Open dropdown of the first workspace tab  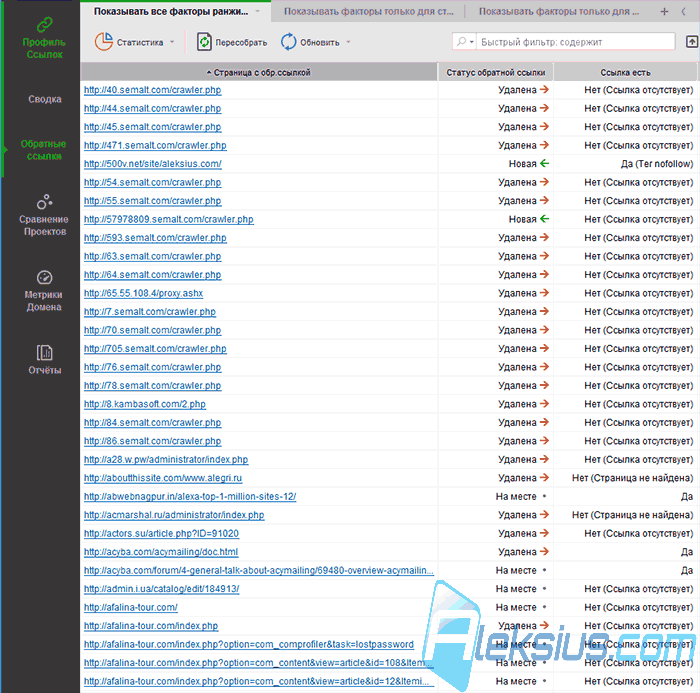click(x=257, y=12)
